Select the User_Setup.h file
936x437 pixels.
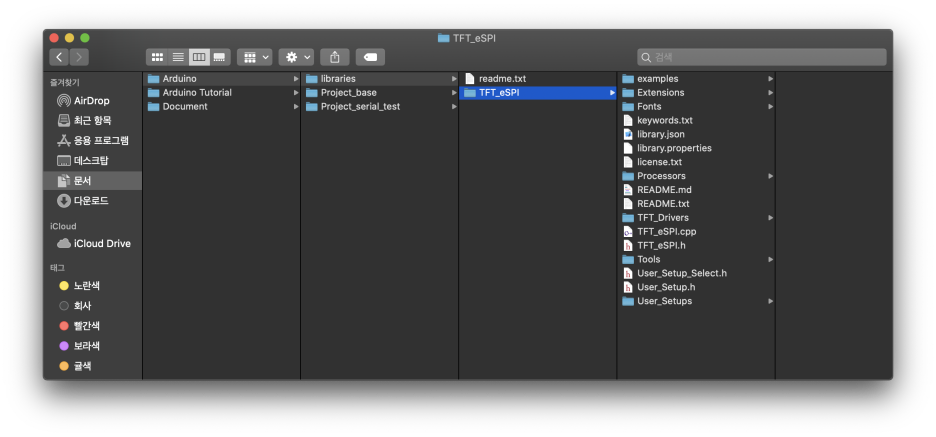[x=696, y=287]
